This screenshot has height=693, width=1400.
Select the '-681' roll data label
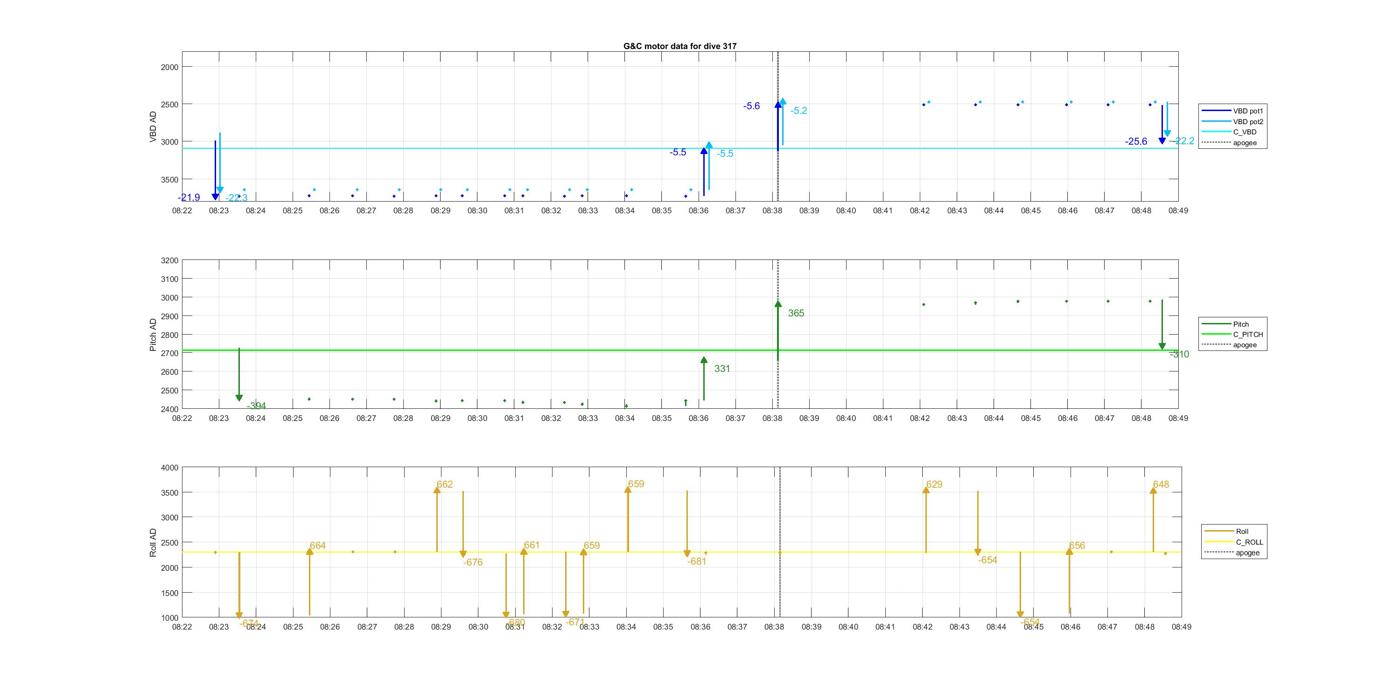[697, 562]
